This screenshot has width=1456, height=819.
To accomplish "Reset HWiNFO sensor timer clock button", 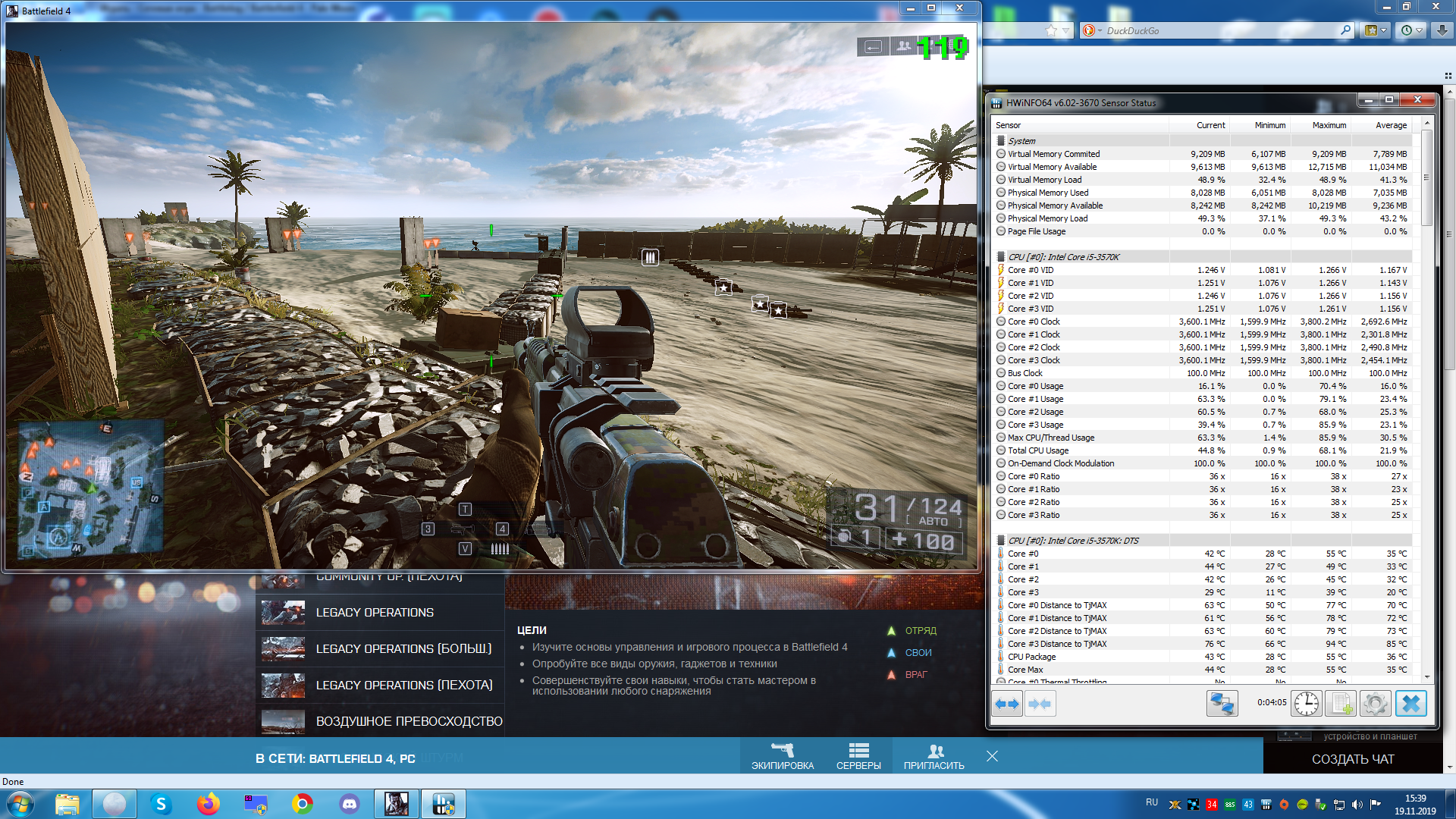I will [x=1306, y=704].
